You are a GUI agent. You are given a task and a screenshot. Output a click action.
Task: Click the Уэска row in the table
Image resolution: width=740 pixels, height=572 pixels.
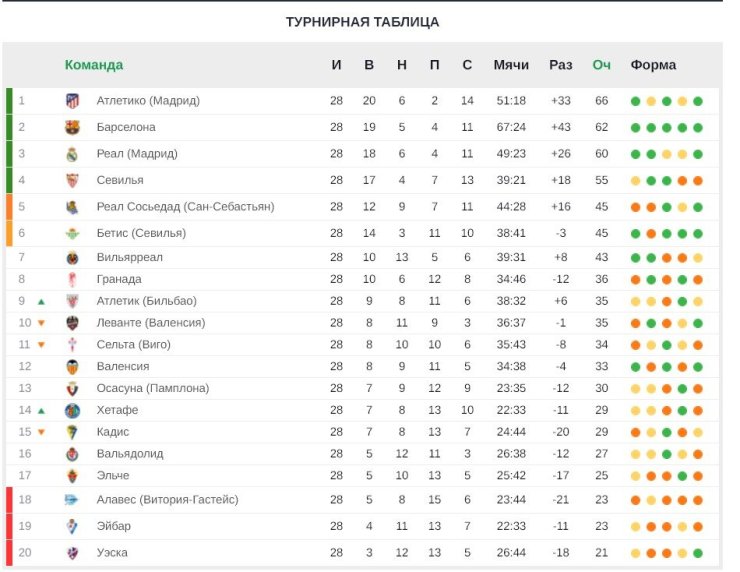362,553
